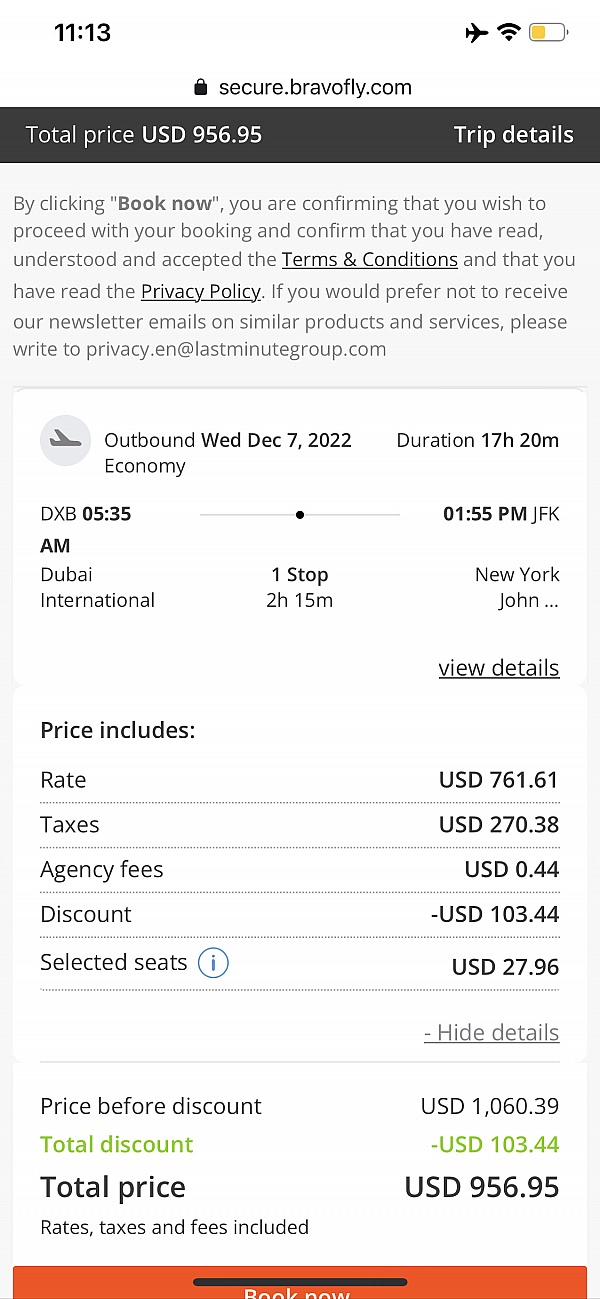Tap the stop dot on flight route
The height and width of the screenshot is (1299, 600).
pos(300,515)
